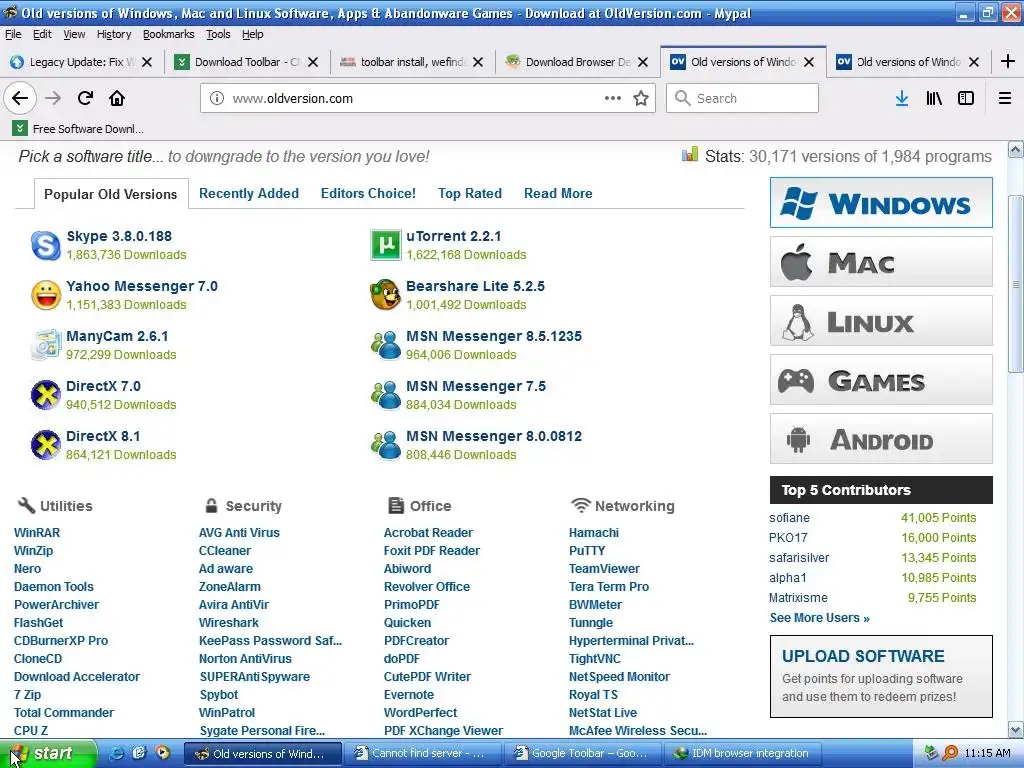
Task: Open the Read More tab
Action: tap(558, 193)
